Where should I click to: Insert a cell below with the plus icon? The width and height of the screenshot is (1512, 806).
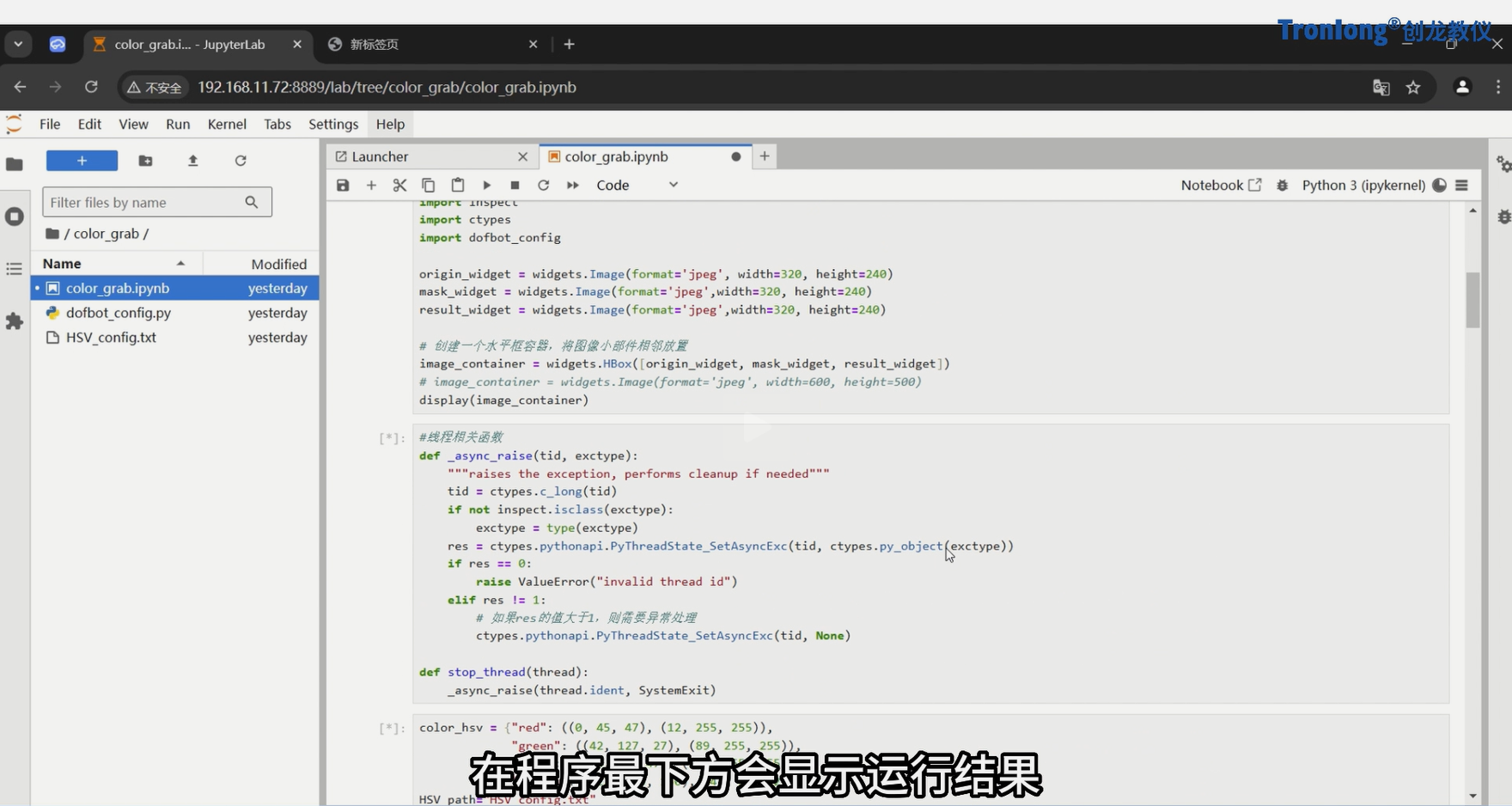pyautogui.click(x=371, y=185)
